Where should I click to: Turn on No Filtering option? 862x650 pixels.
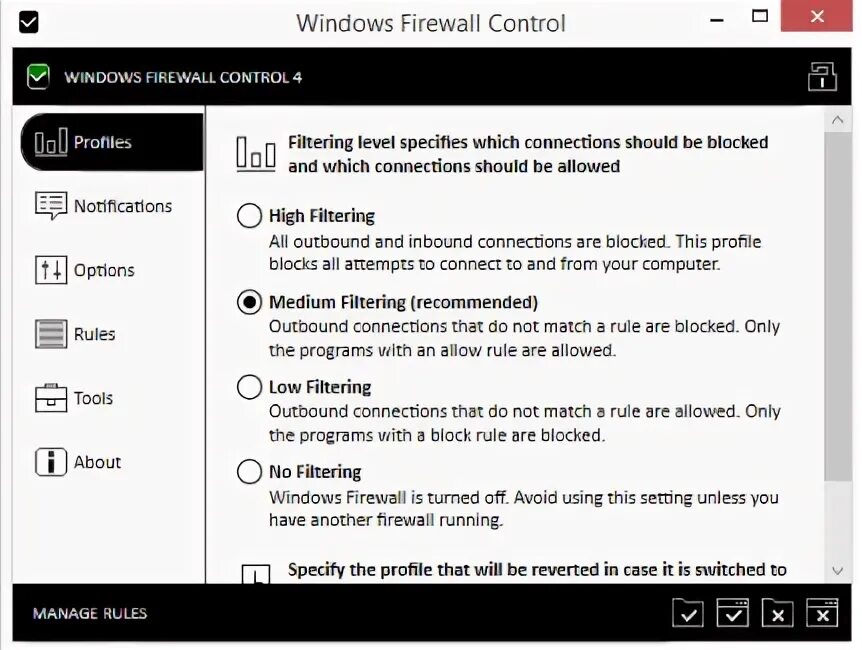(249, 472)
